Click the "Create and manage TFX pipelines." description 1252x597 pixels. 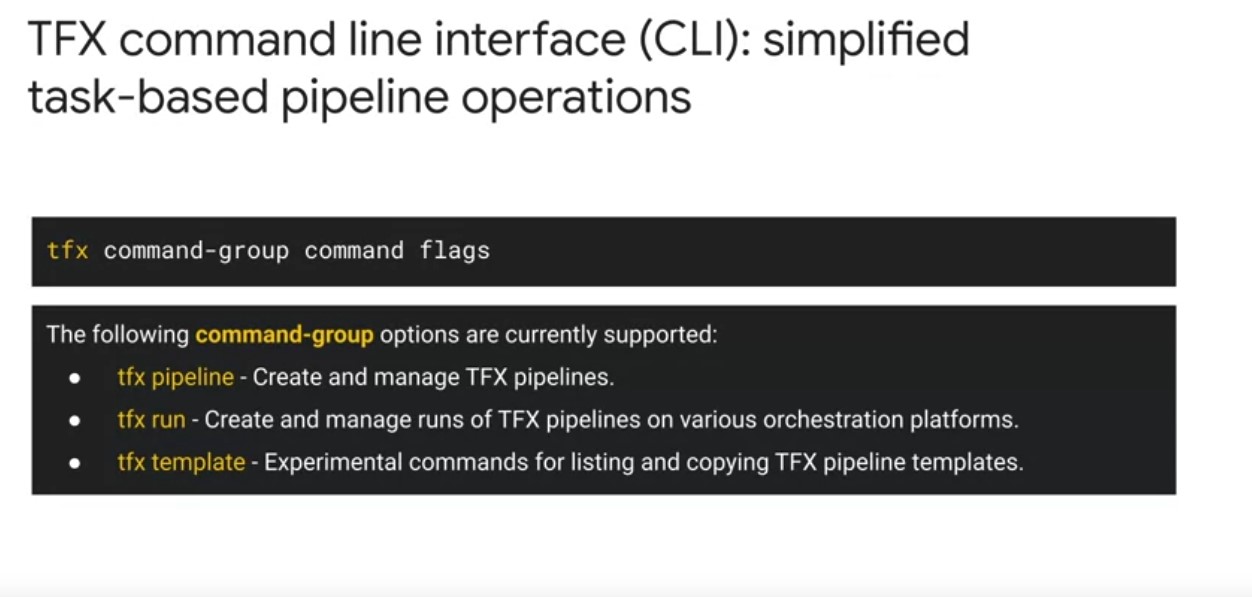(x=433, y=377)
